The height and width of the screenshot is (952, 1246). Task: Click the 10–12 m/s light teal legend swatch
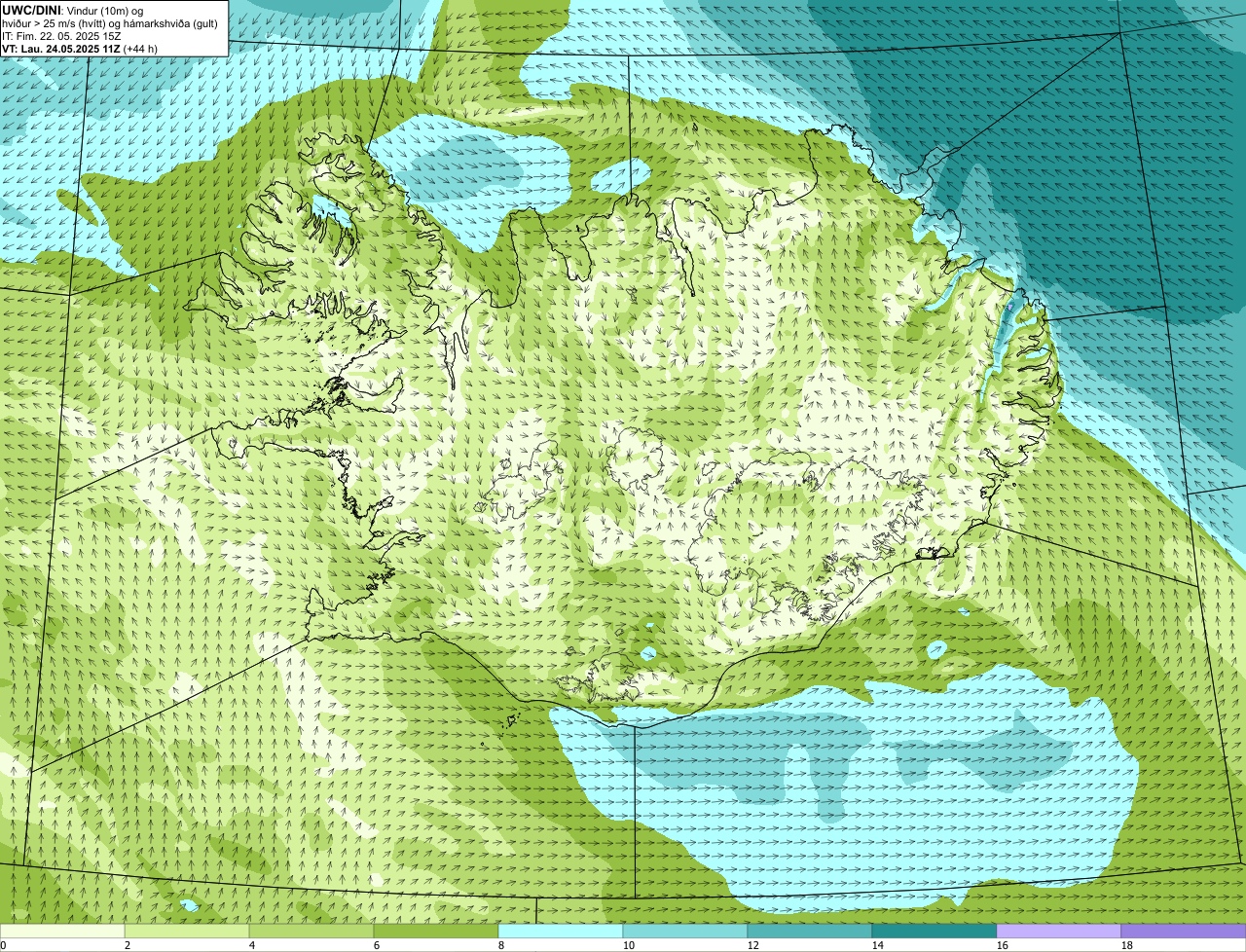pos(685,932)
